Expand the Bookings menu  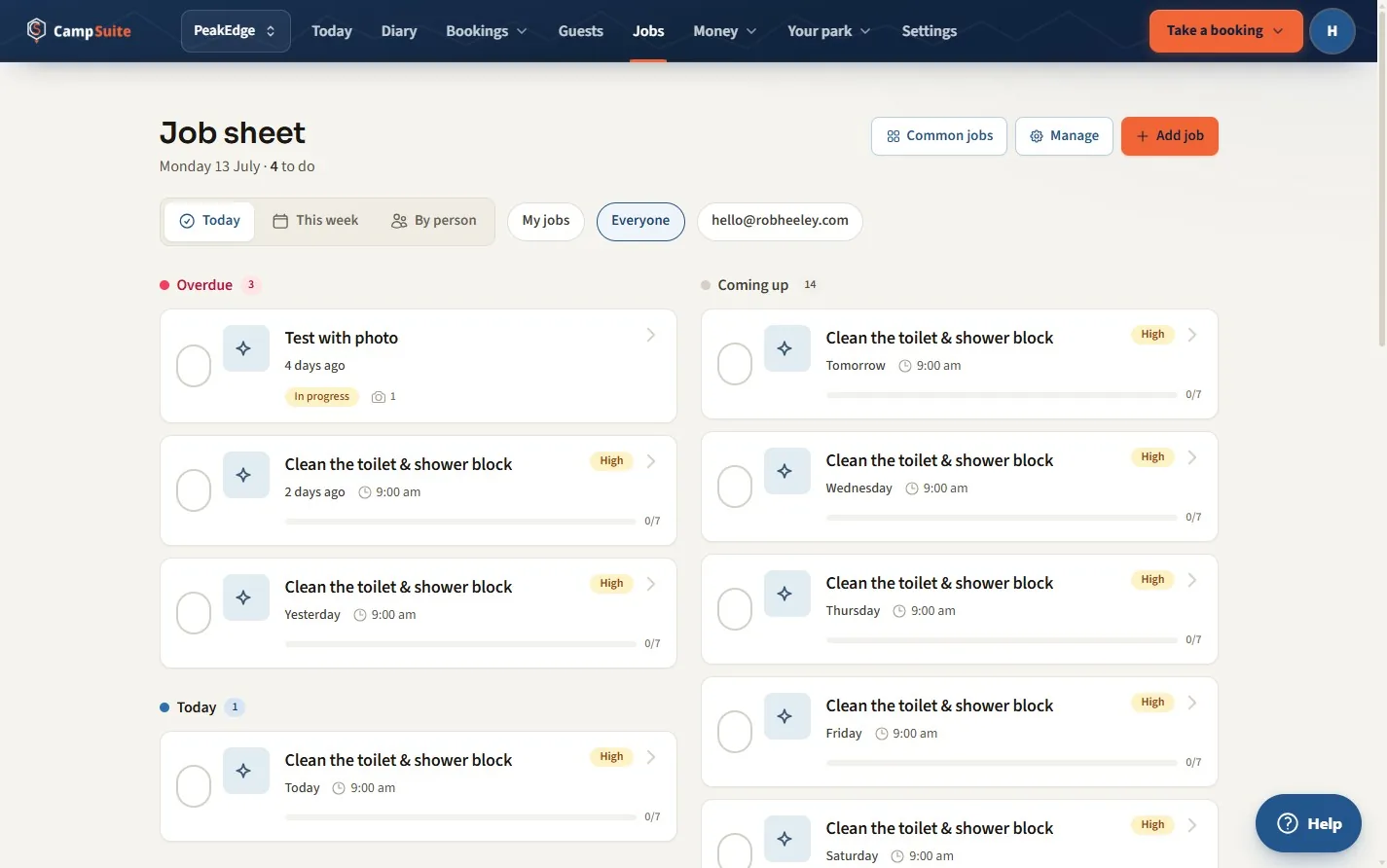[486, 31]
